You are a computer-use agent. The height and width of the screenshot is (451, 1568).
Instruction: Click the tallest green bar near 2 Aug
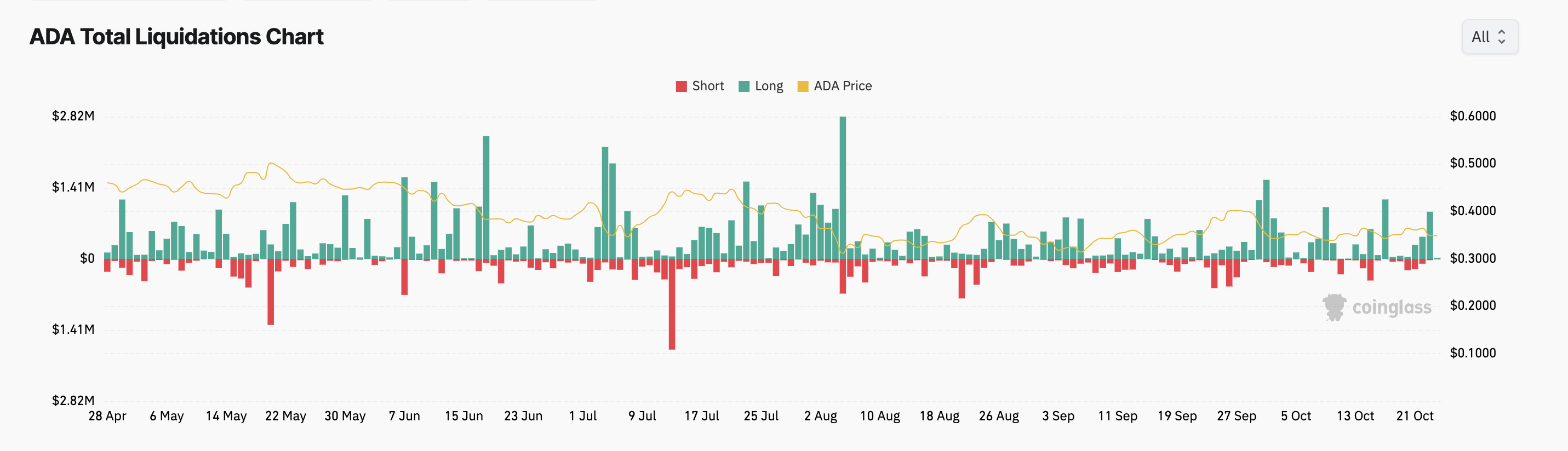pos(843,188)
